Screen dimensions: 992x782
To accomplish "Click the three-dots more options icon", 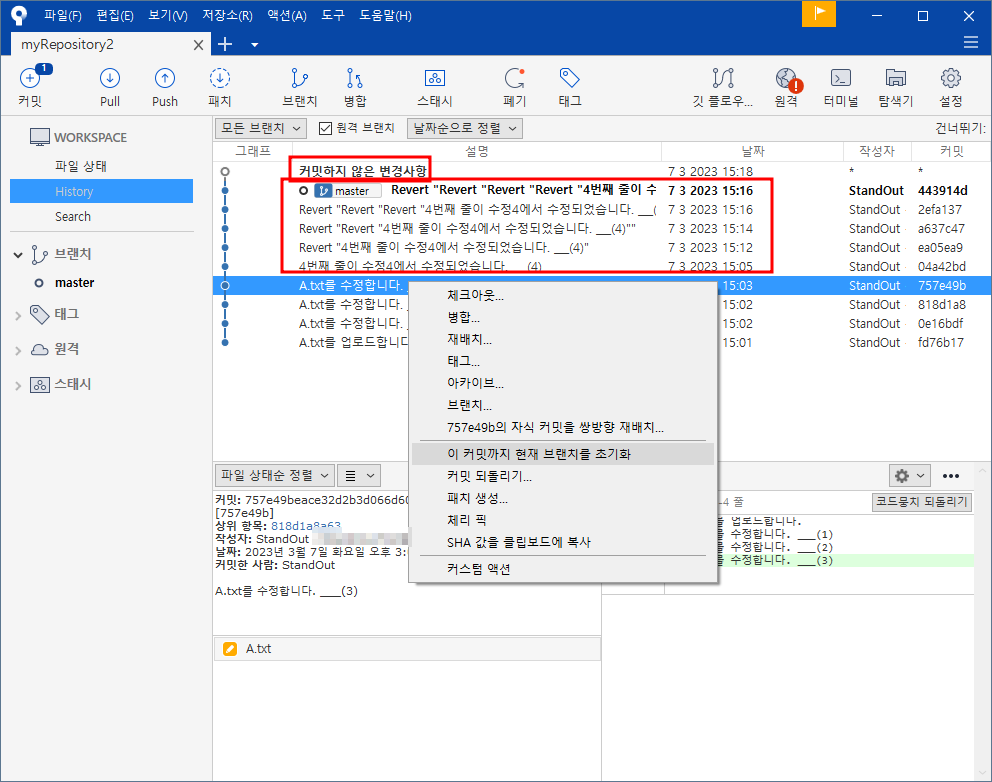I will (x=950, y=476).
